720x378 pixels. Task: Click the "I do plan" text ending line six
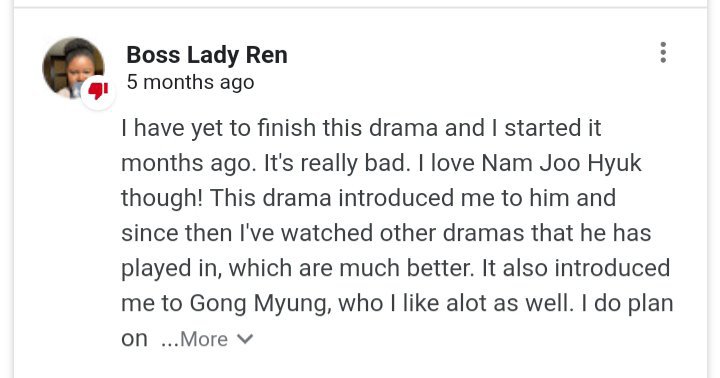(x=627, y=304)
